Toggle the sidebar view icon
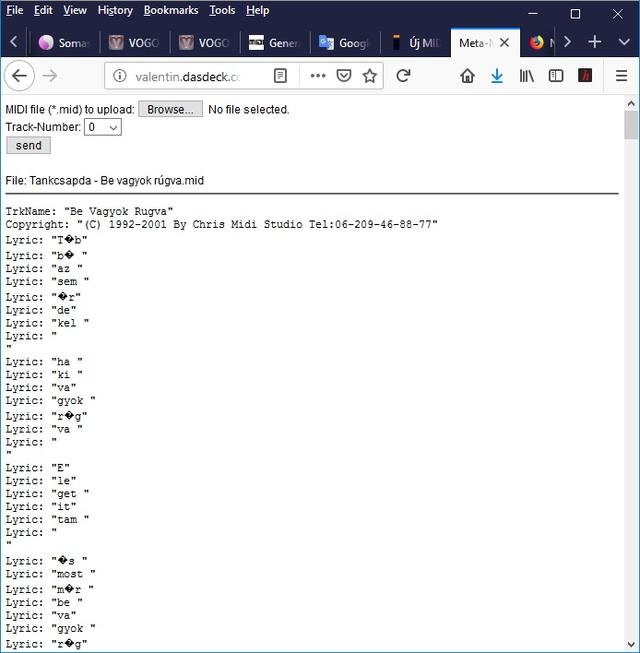 pos(556,76)
